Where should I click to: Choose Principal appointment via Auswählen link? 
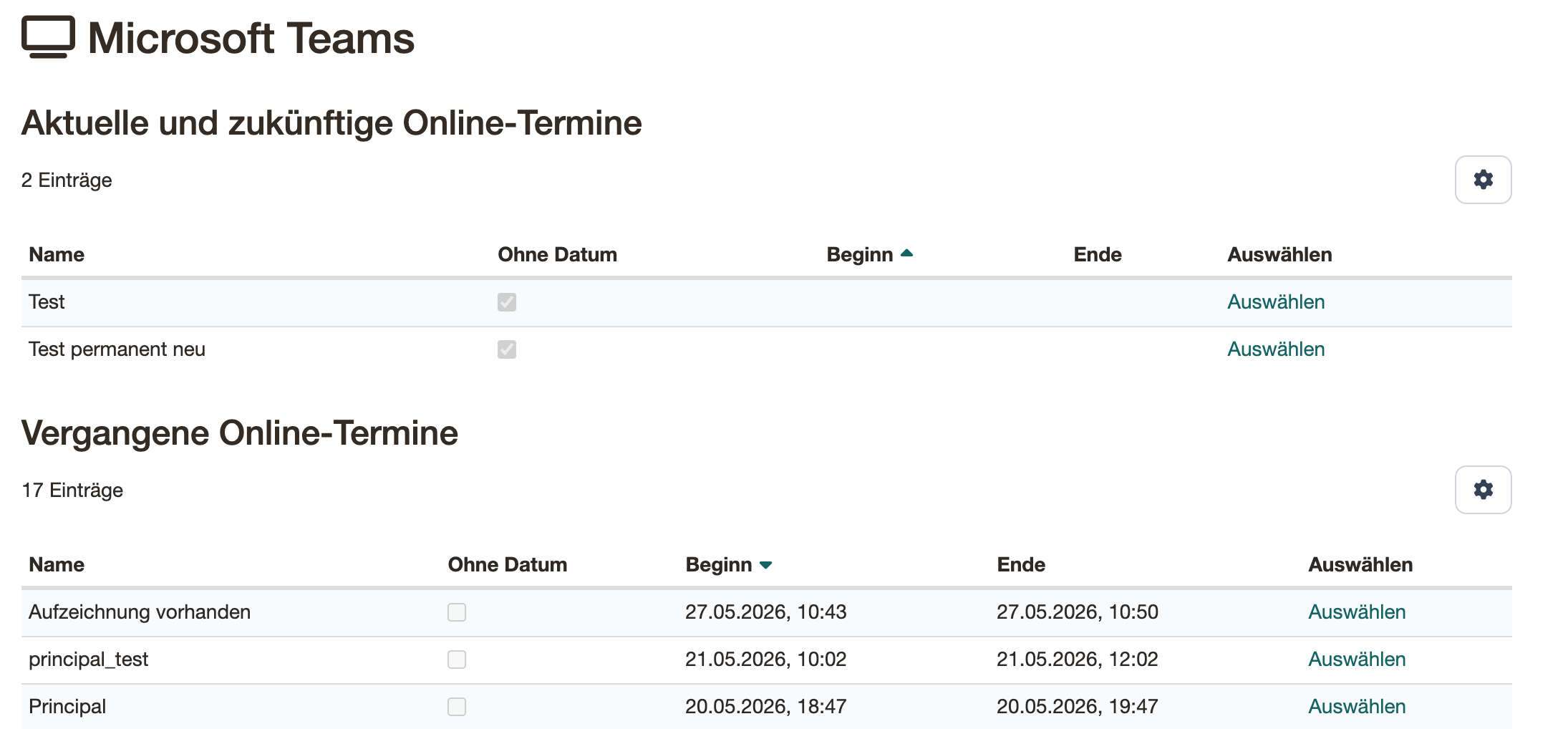[1357, 707]
